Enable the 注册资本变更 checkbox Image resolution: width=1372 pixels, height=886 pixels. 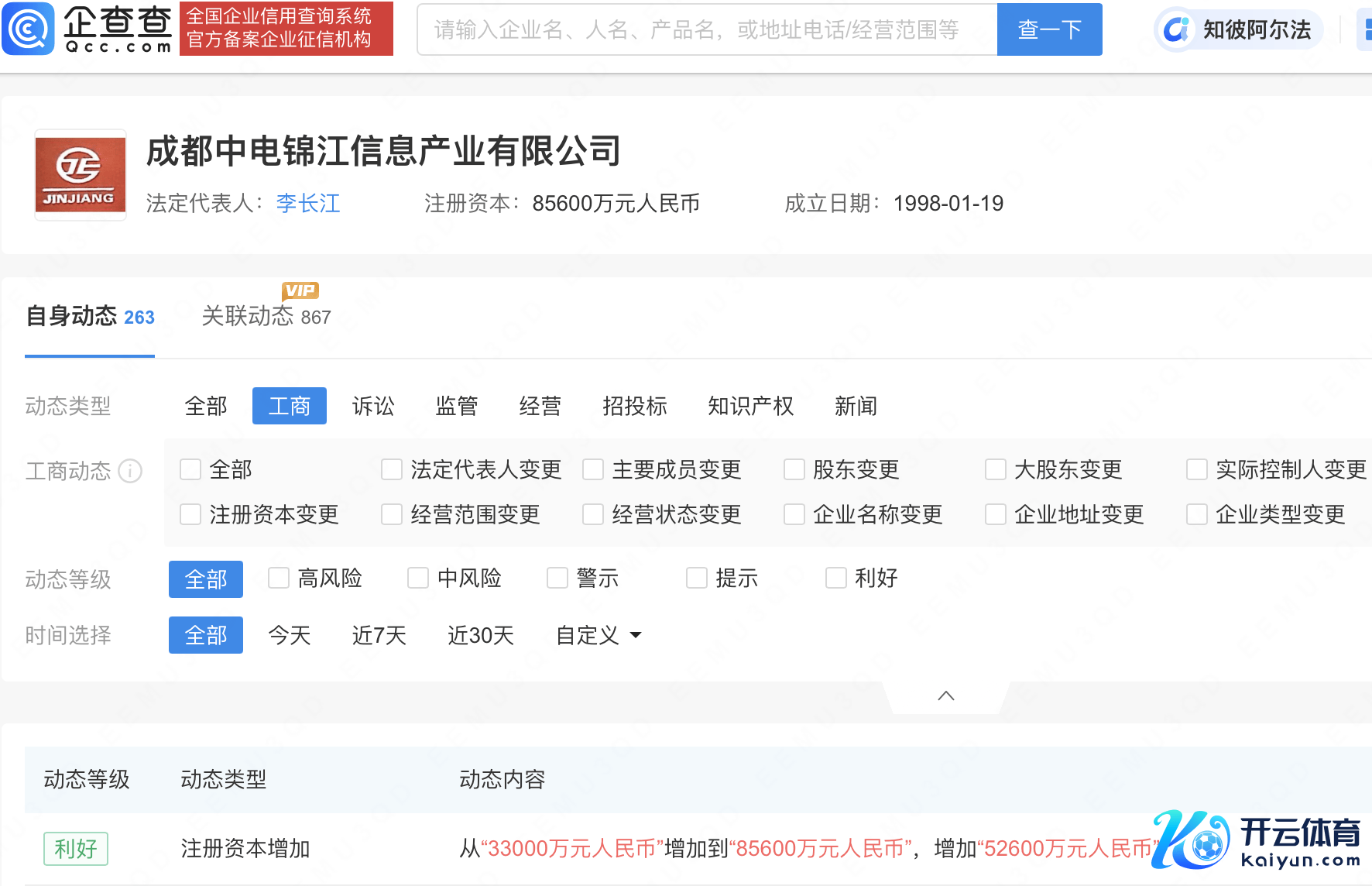[x=190, y=514]
